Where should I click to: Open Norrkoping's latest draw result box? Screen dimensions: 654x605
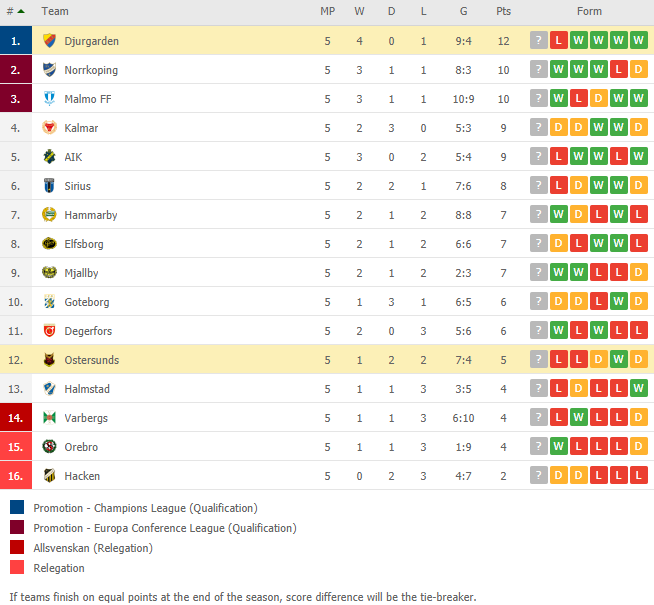pos(639,69)
